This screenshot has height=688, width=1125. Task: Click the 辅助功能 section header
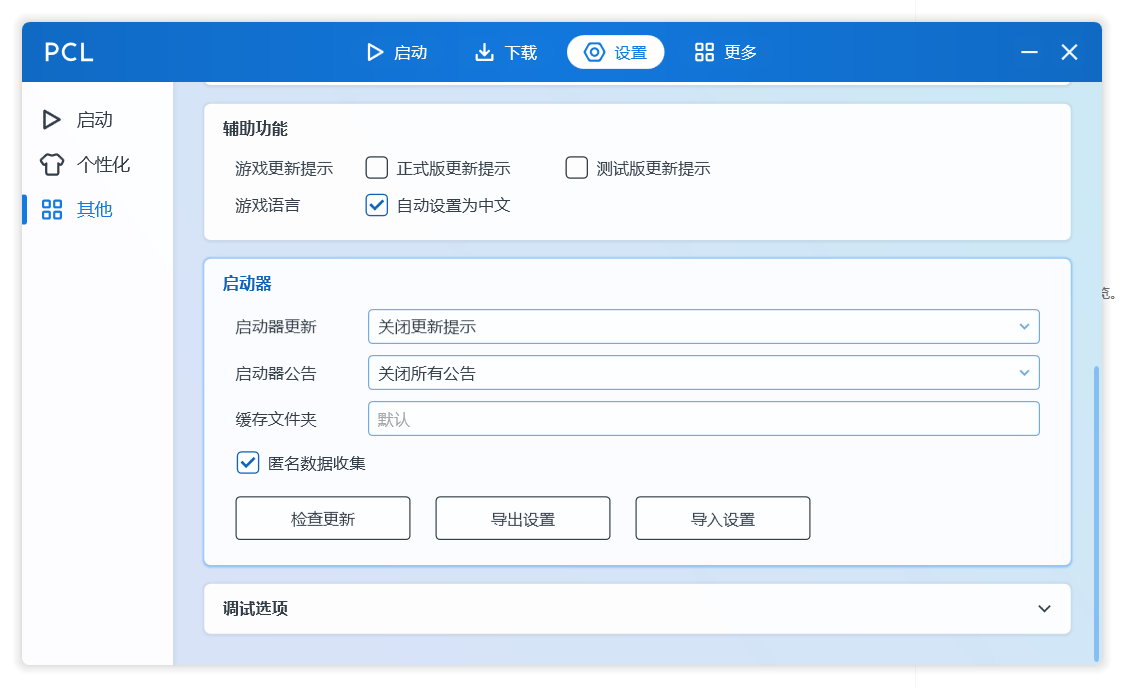255,128
